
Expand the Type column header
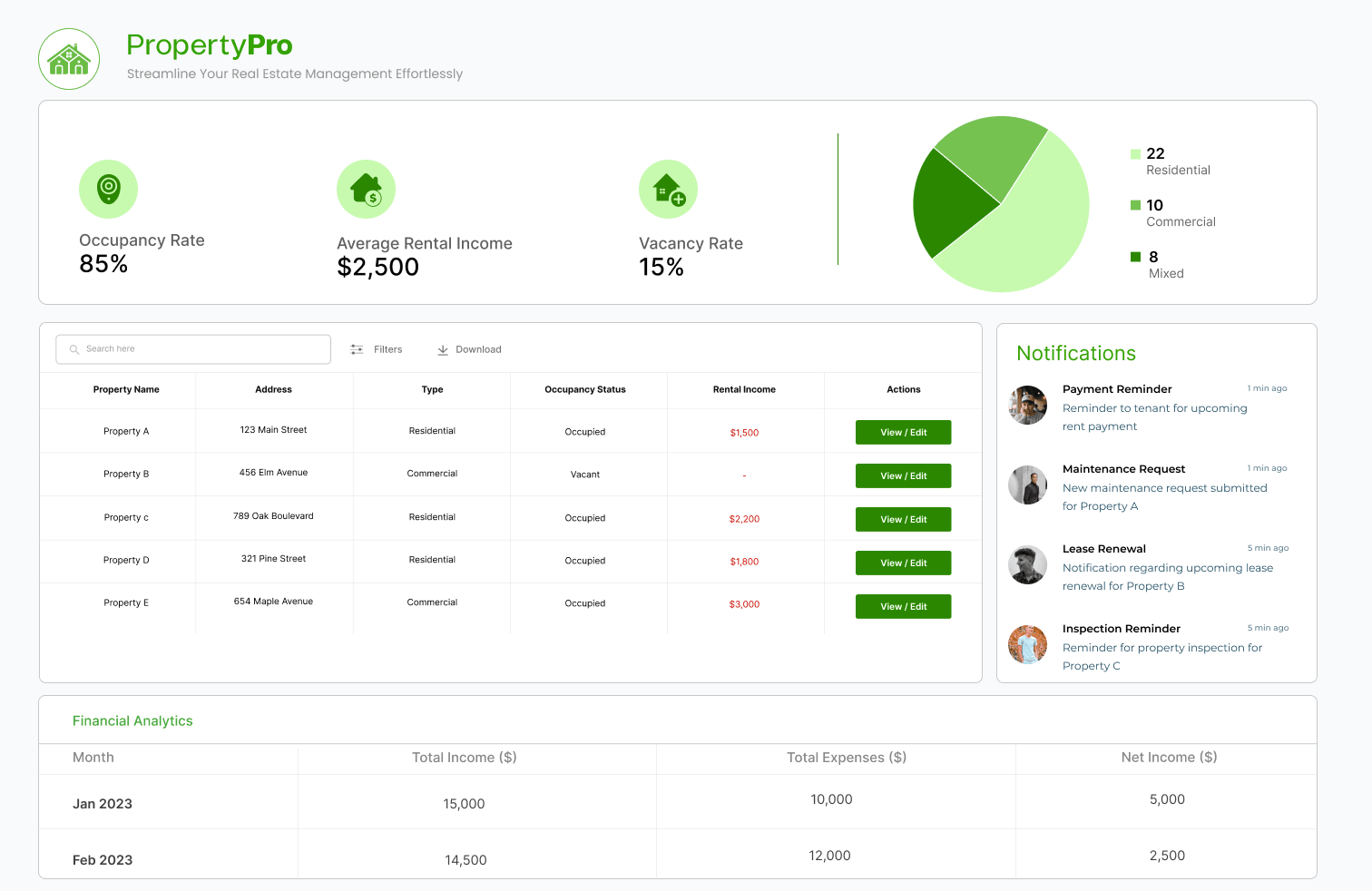point(432,389)
